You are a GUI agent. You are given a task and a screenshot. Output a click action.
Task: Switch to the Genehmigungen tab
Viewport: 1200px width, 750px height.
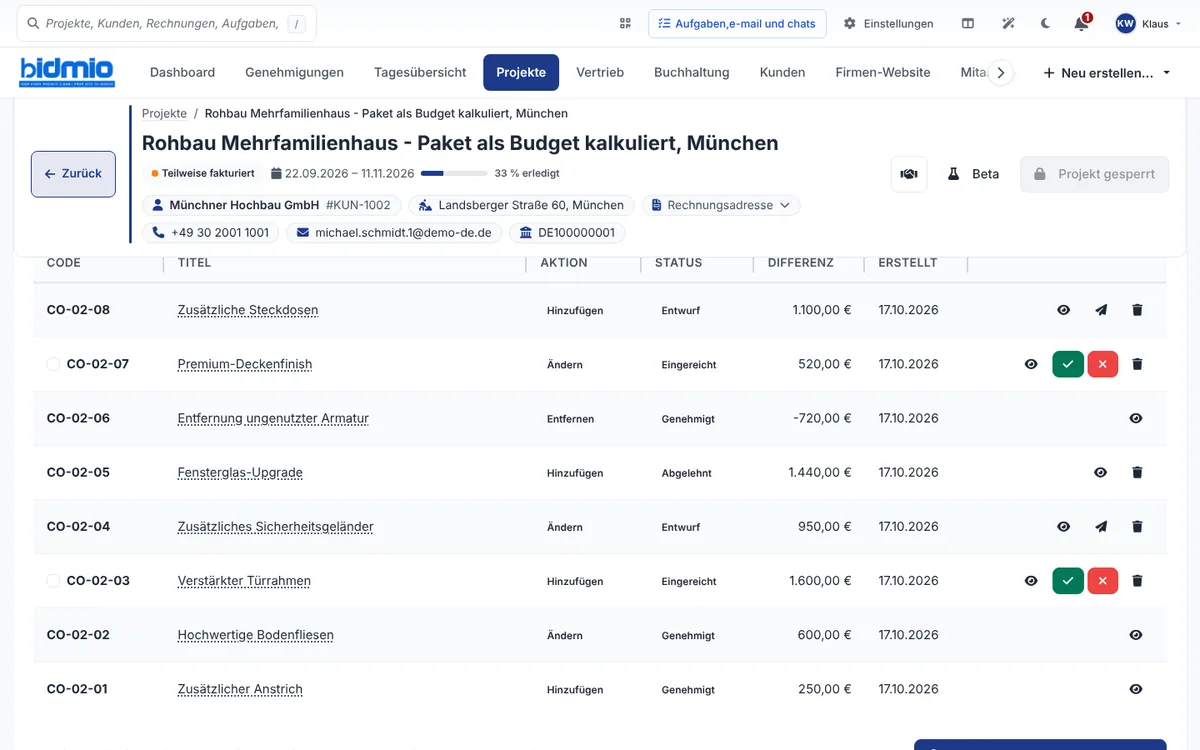tap(294, 72)
